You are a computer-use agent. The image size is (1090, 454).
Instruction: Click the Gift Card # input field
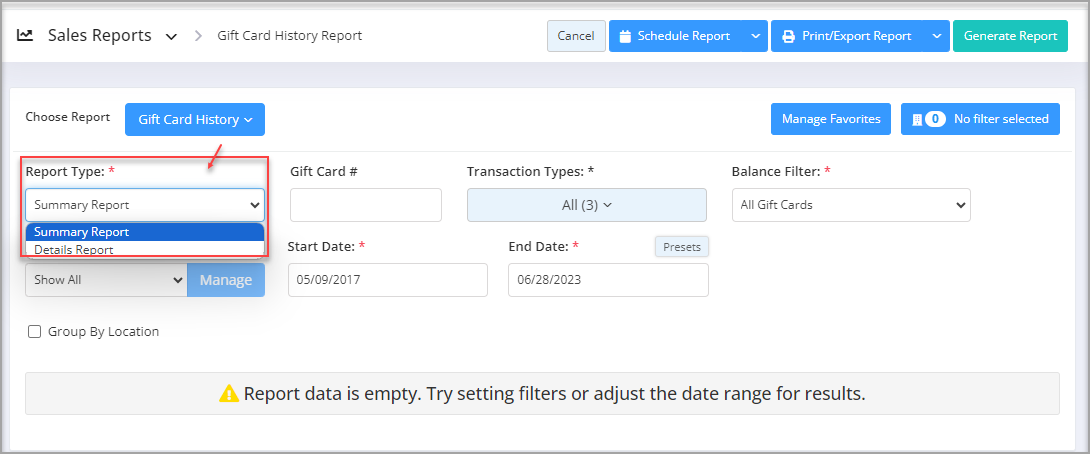tap(366, 205)
